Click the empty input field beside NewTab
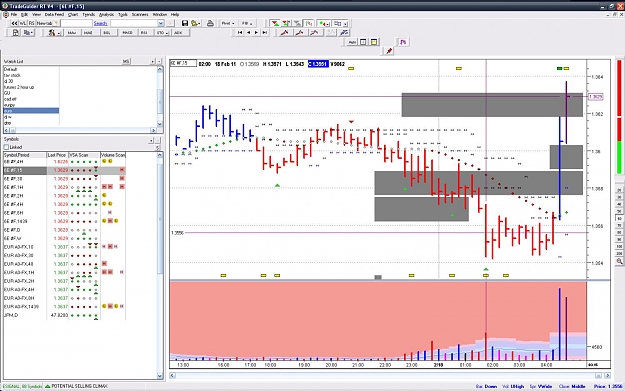Screen dimensions: 625x391 point(76,24)
